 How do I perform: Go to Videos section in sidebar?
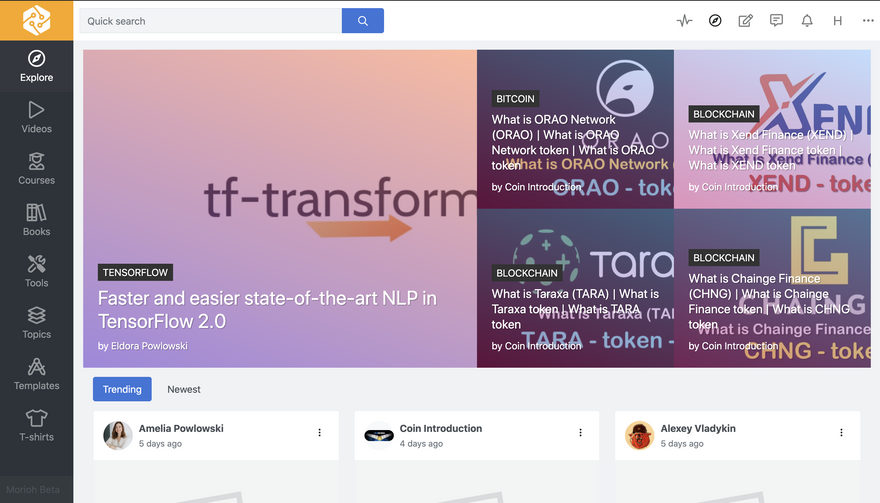(x=36, y=116)
